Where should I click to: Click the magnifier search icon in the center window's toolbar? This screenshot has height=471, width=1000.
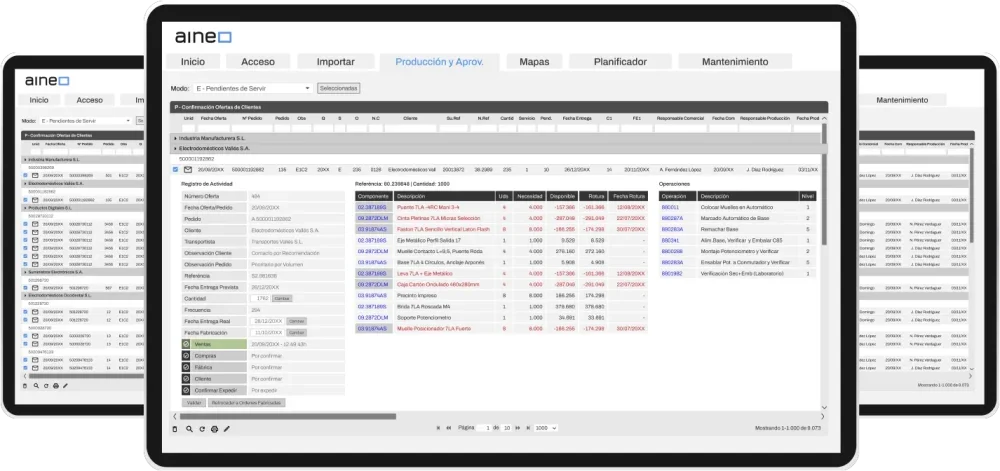point(189,429)
